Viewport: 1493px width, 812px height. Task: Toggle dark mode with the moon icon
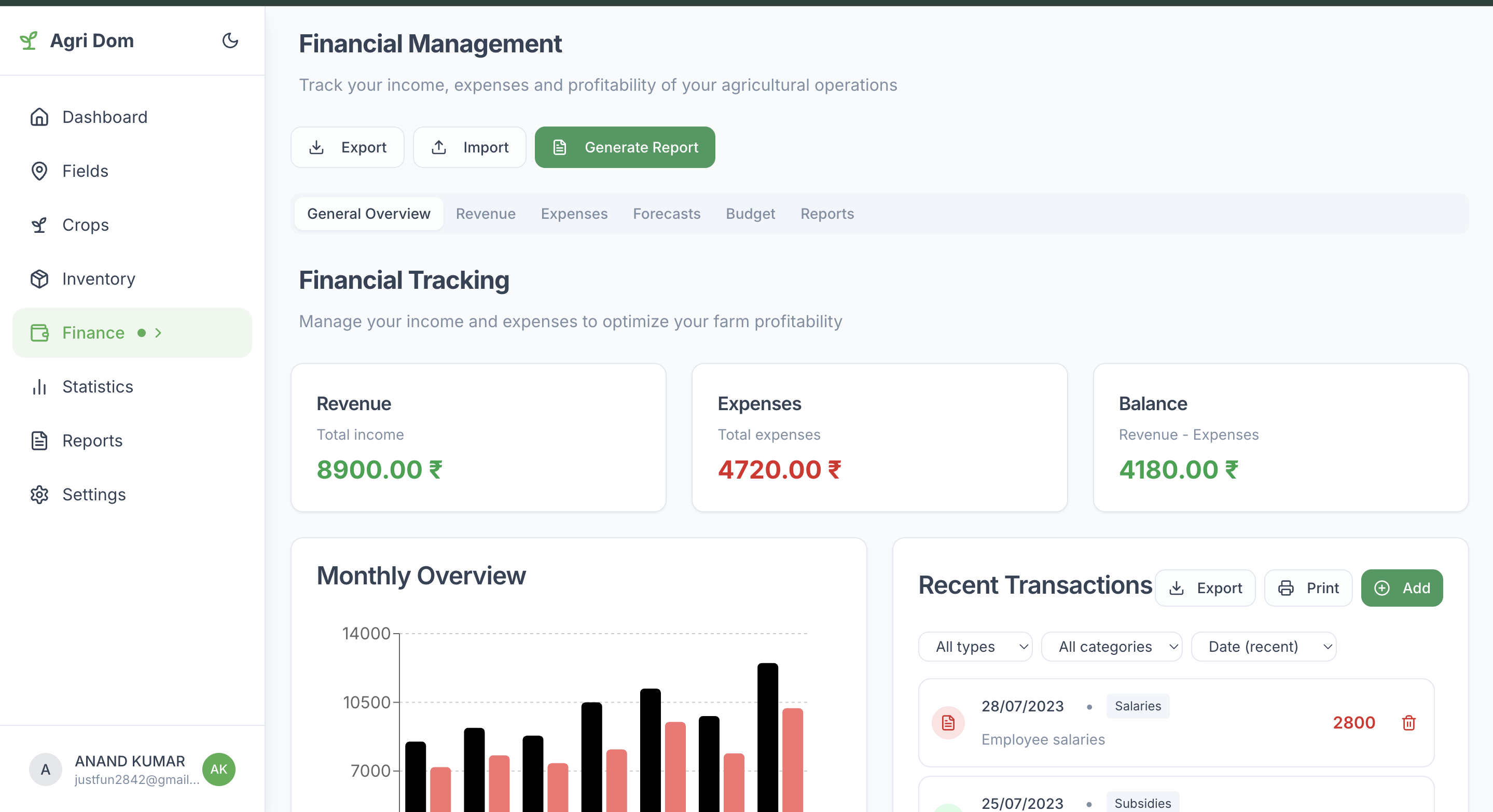(x=230, y=40)
